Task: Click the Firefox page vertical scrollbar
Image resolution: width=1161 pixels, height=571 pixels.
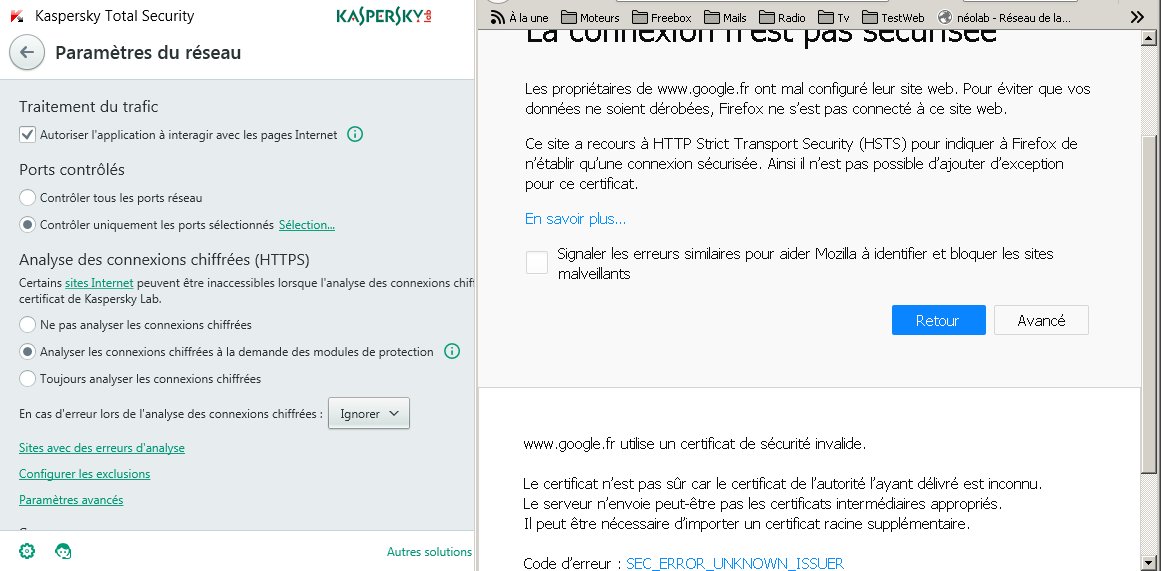Action: pyautogui.click(x=1148, y=304)
